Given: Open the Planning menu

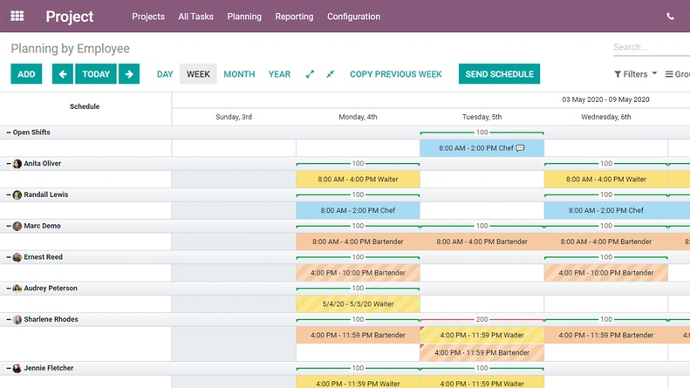Looking at the screenshot, I should tap(244, 16).
